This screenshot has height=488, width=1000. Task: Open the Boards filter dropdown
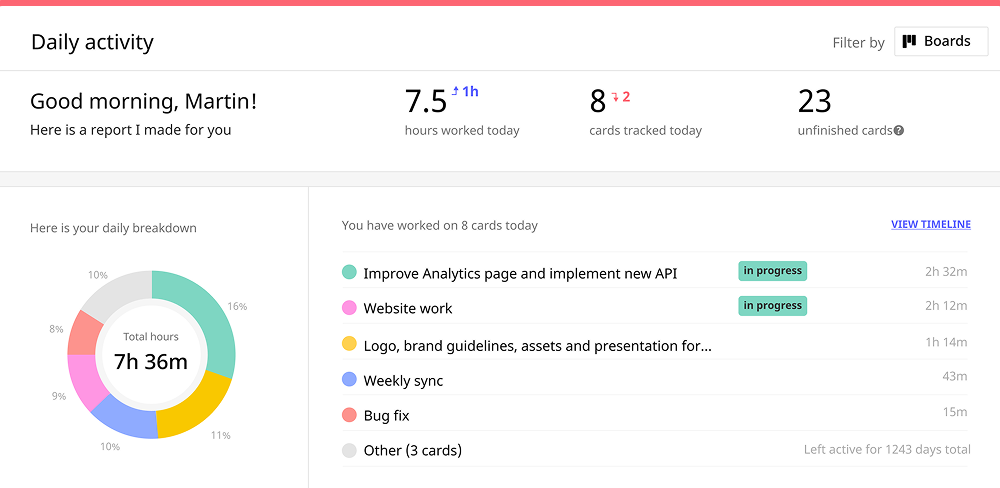940,42
